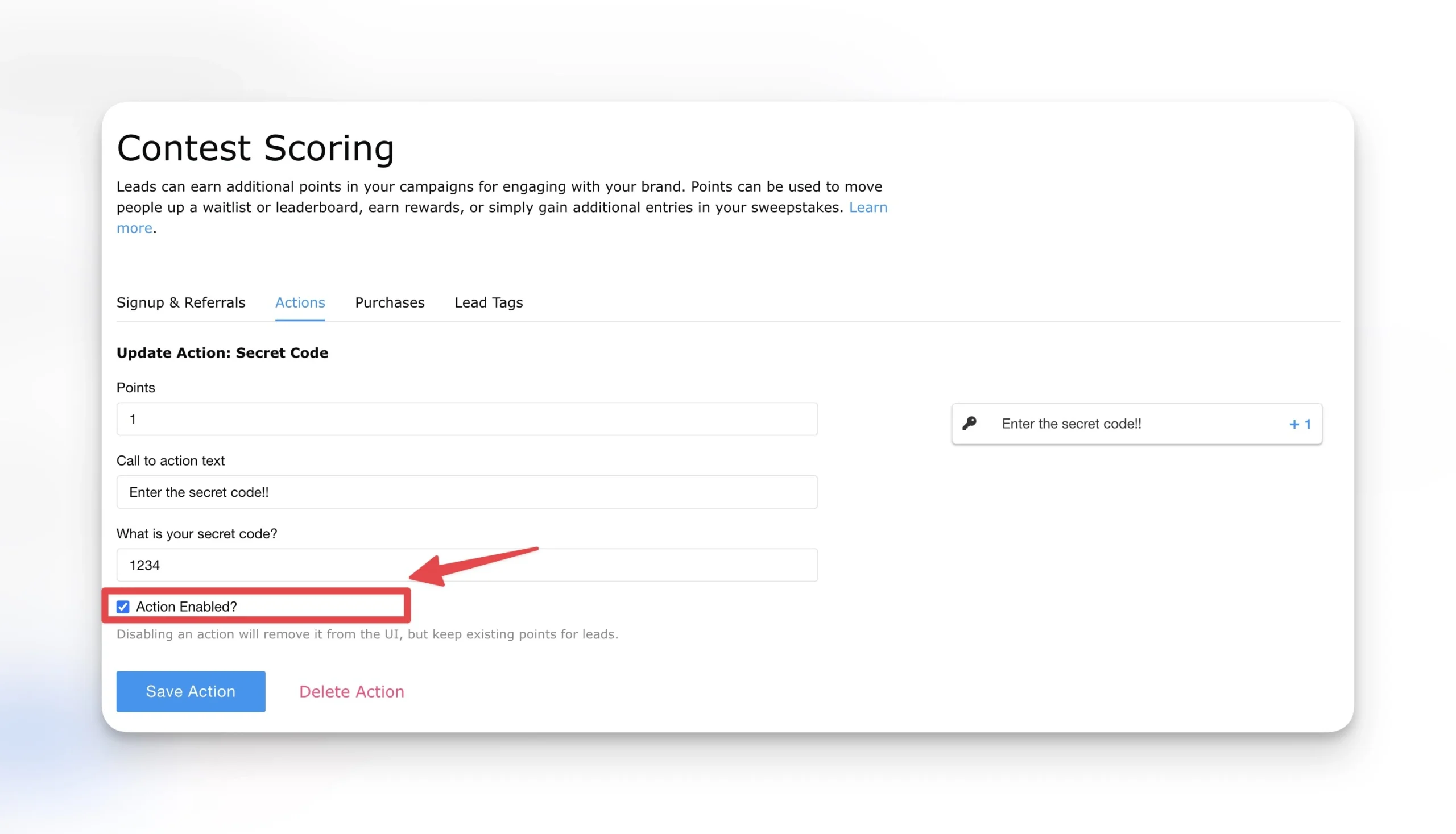
Task: Select the Purchases tab
Action: point(389,302)
